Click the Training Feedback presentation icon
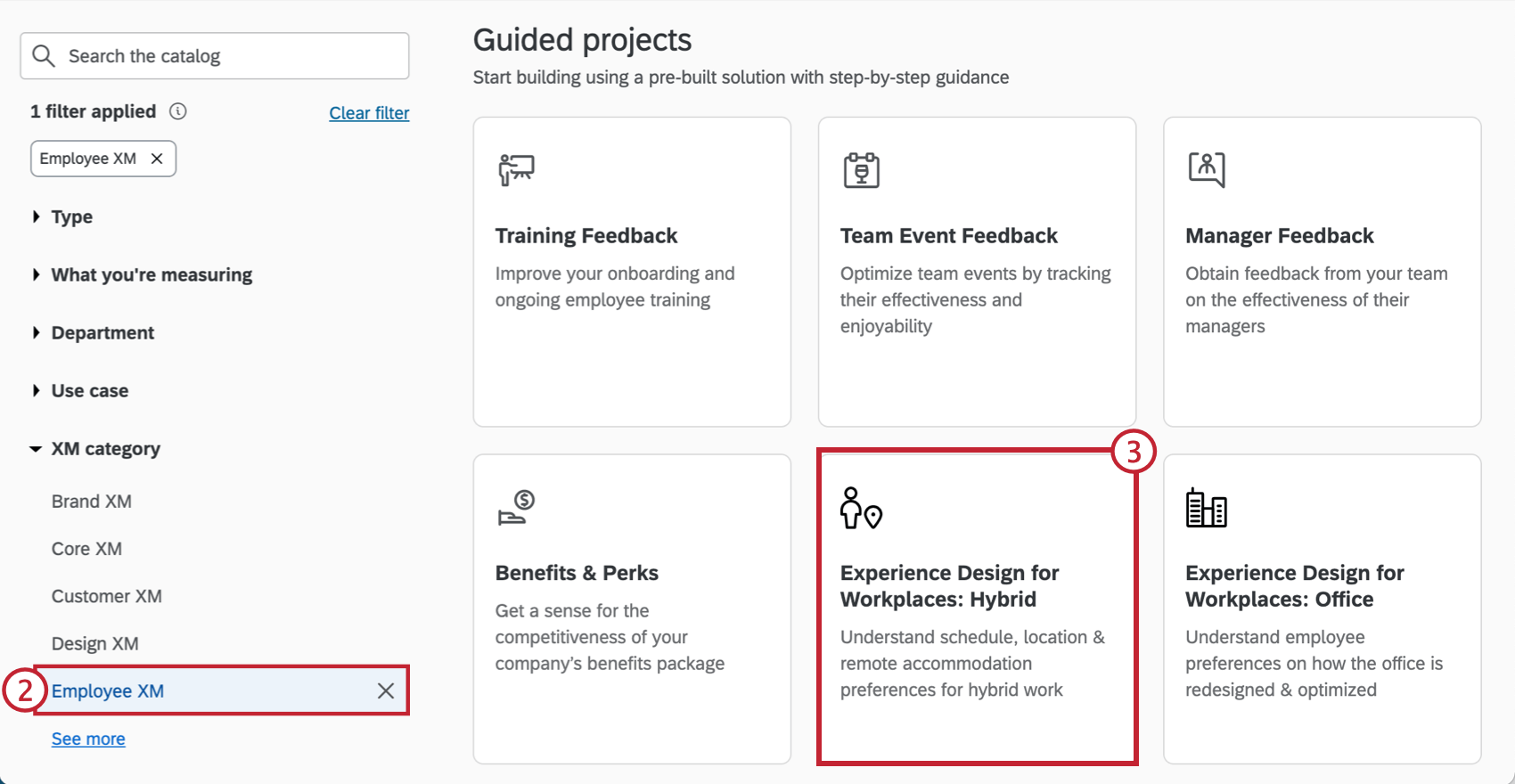This screenshot has height=784, width=1515. 516,168
